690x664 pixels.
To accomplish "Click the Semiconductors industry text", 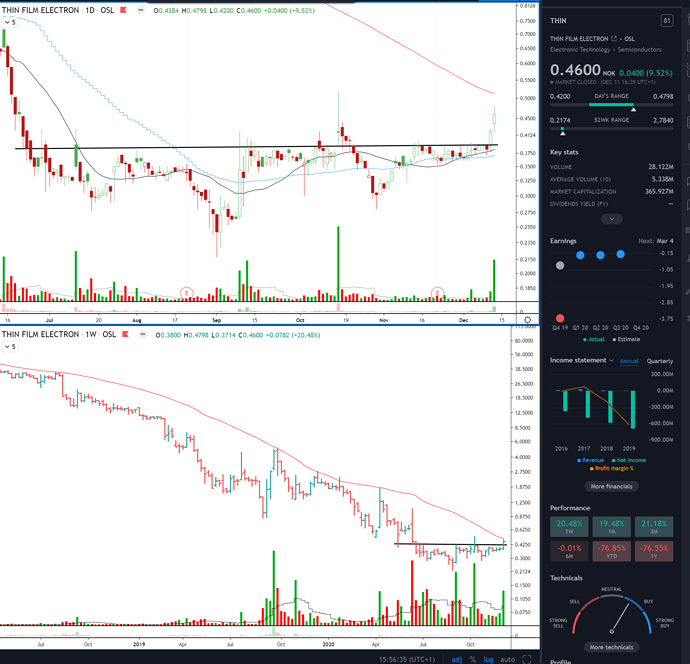I will click(x=639, y=50).
